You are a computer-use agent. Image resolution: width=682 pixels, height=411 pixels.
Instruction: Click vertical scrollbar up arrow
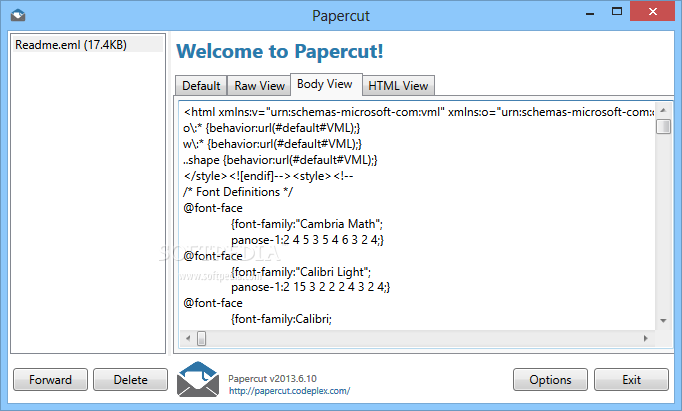(663, 110)
